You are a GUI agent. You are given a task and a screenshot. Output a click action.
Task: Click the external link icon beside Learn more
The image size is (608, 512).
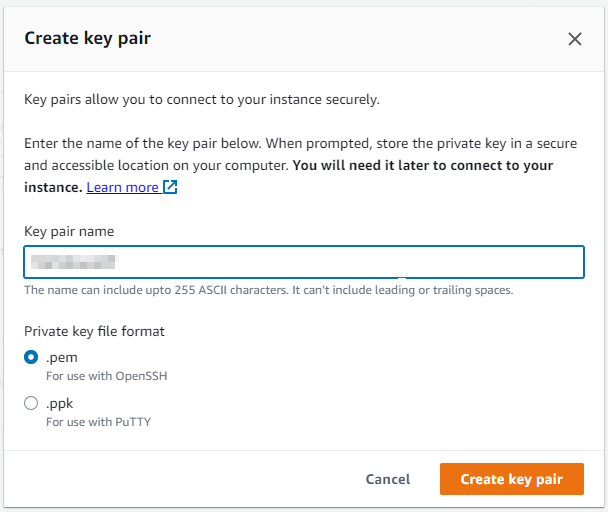point(170,187)
